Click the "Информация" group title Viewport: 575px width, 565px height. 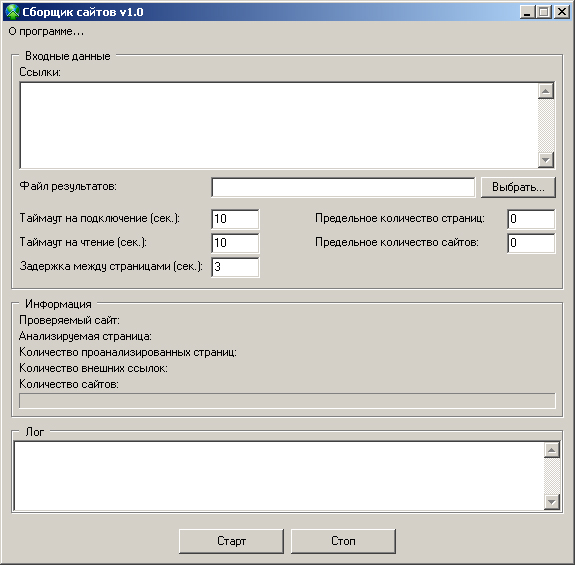pos(58,304)
